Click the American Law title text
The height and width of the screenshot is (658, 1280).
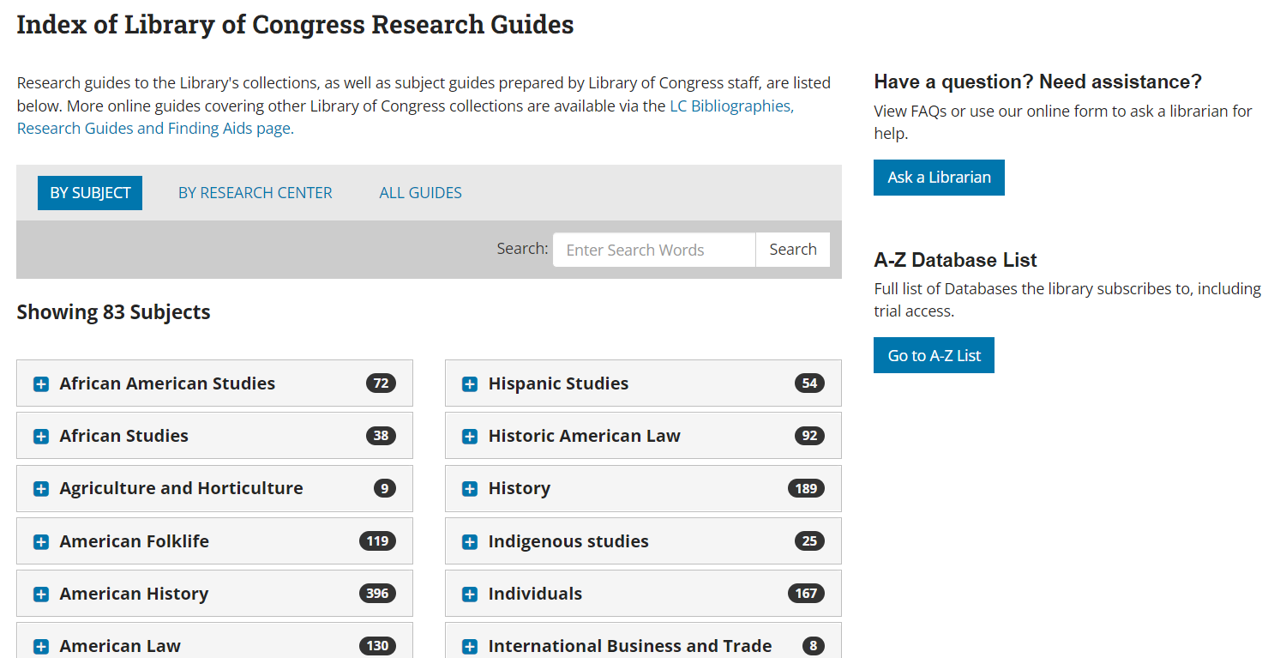[120, 647]
